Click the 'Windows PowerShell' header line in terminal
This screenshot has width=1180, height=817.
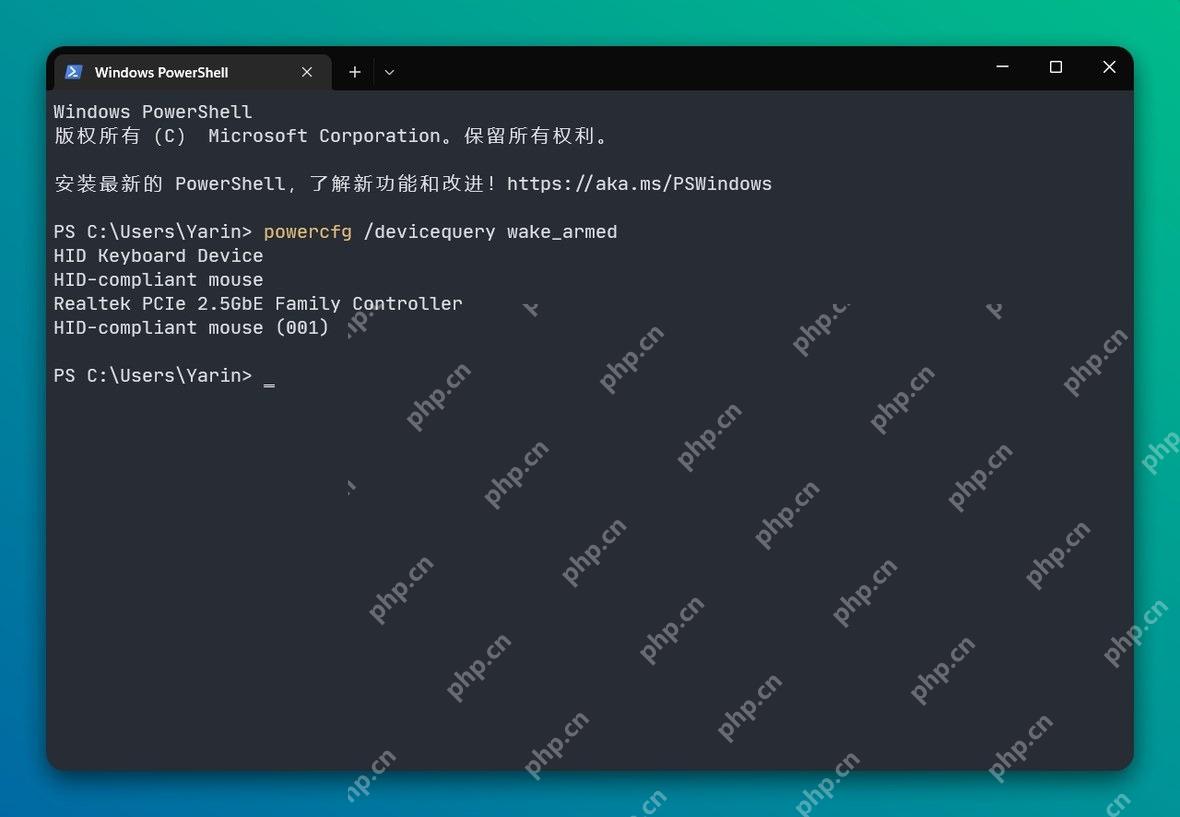click(153, 112)
